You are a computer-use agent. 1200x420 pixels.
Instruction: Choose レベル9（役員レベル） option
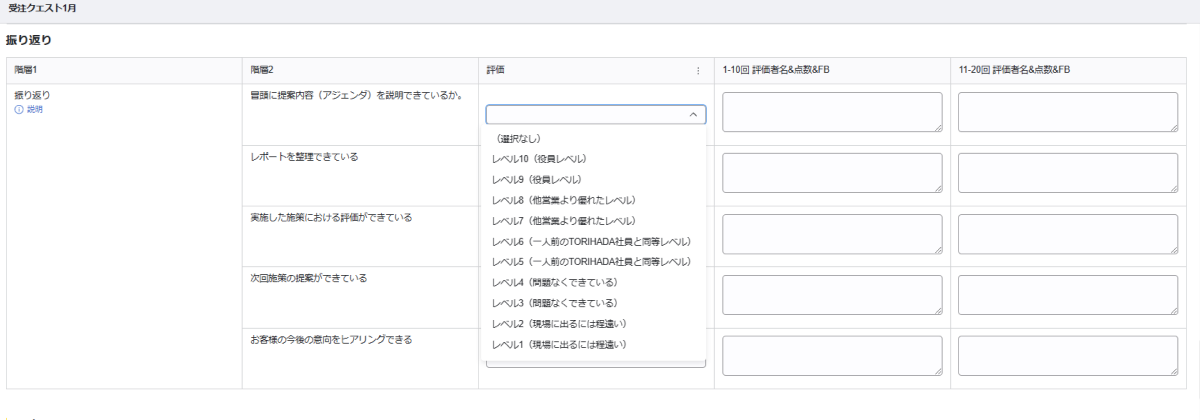pyautogui.click(x=537, y=180)
